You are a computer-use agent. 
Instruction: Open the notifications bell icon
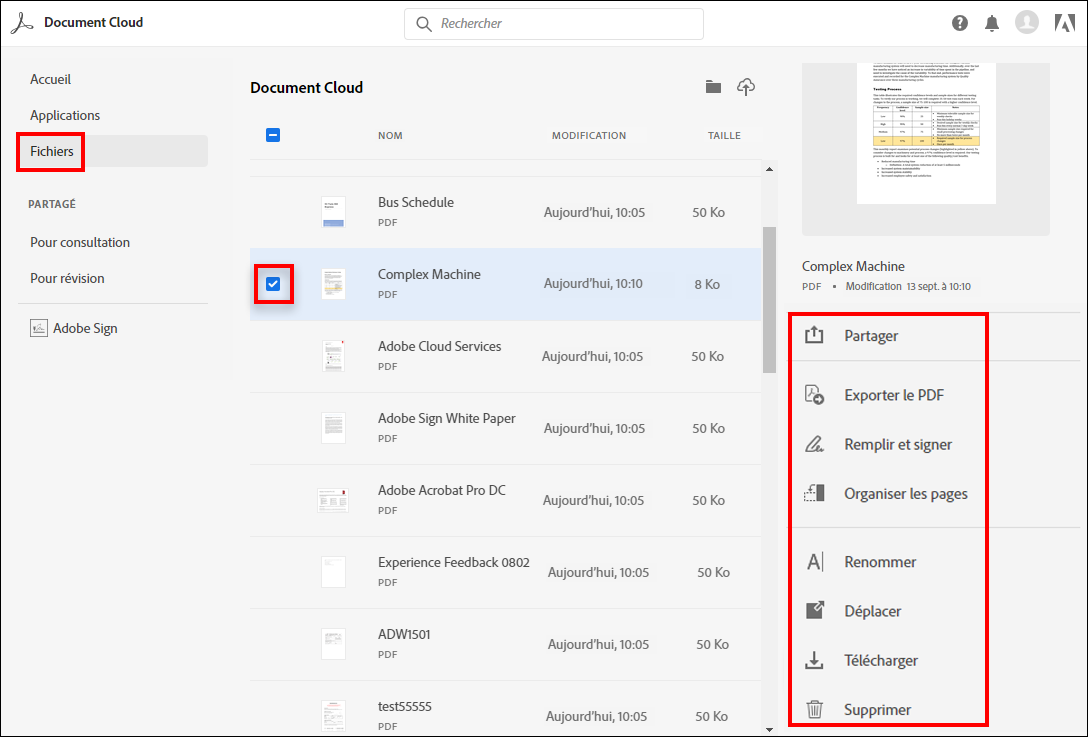(992, 23)
